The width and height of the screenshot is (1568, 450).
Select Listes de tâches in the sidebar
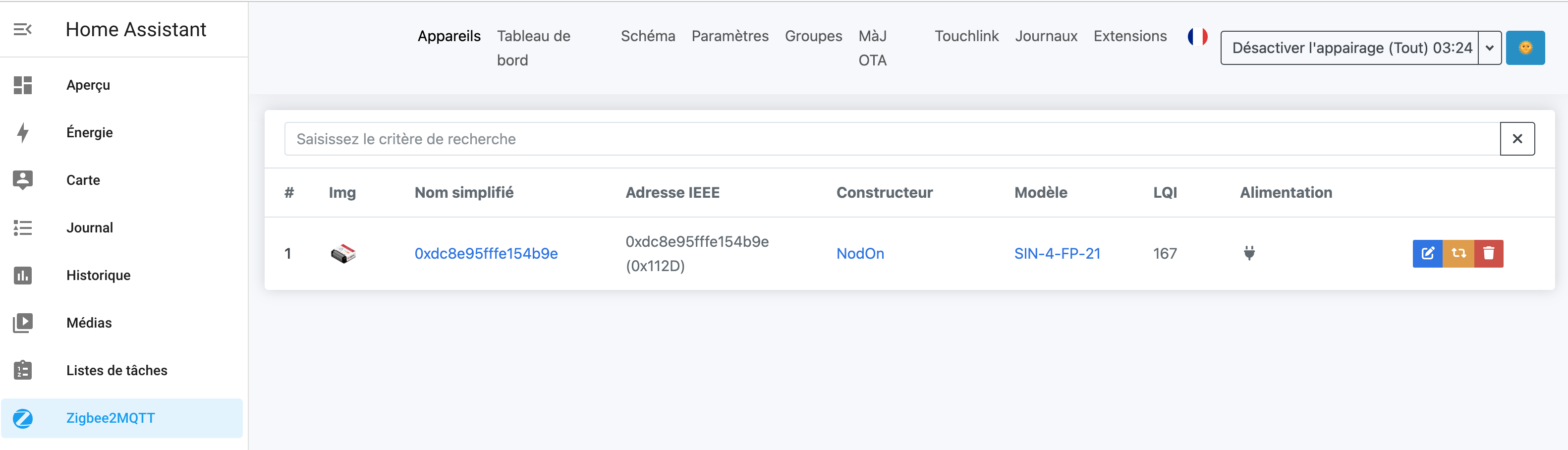(116, 370)
